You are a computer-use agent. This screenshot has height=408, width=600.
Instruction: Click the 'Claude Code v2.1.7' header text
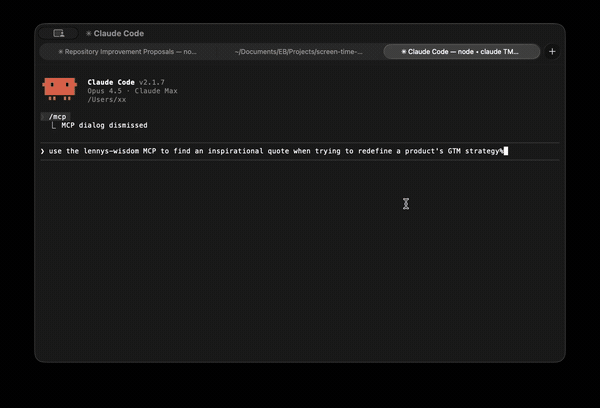click(x=126, y=82)
